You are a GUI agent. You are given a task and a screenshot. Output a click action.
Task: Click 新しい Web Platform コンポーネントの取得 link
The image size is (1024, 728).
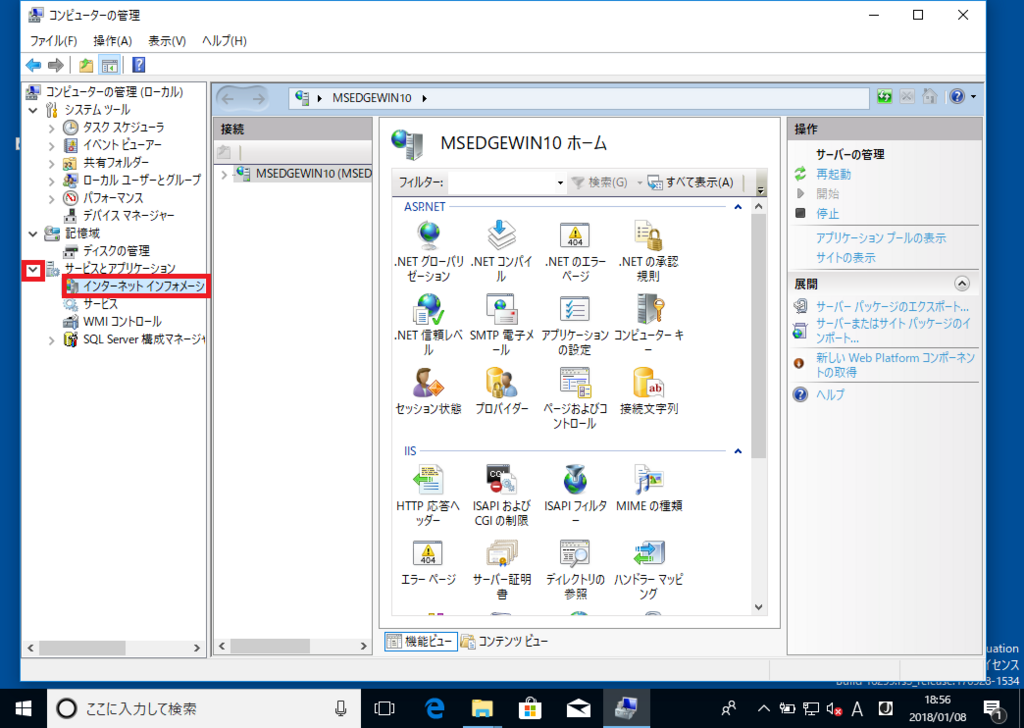coord(895,365)
